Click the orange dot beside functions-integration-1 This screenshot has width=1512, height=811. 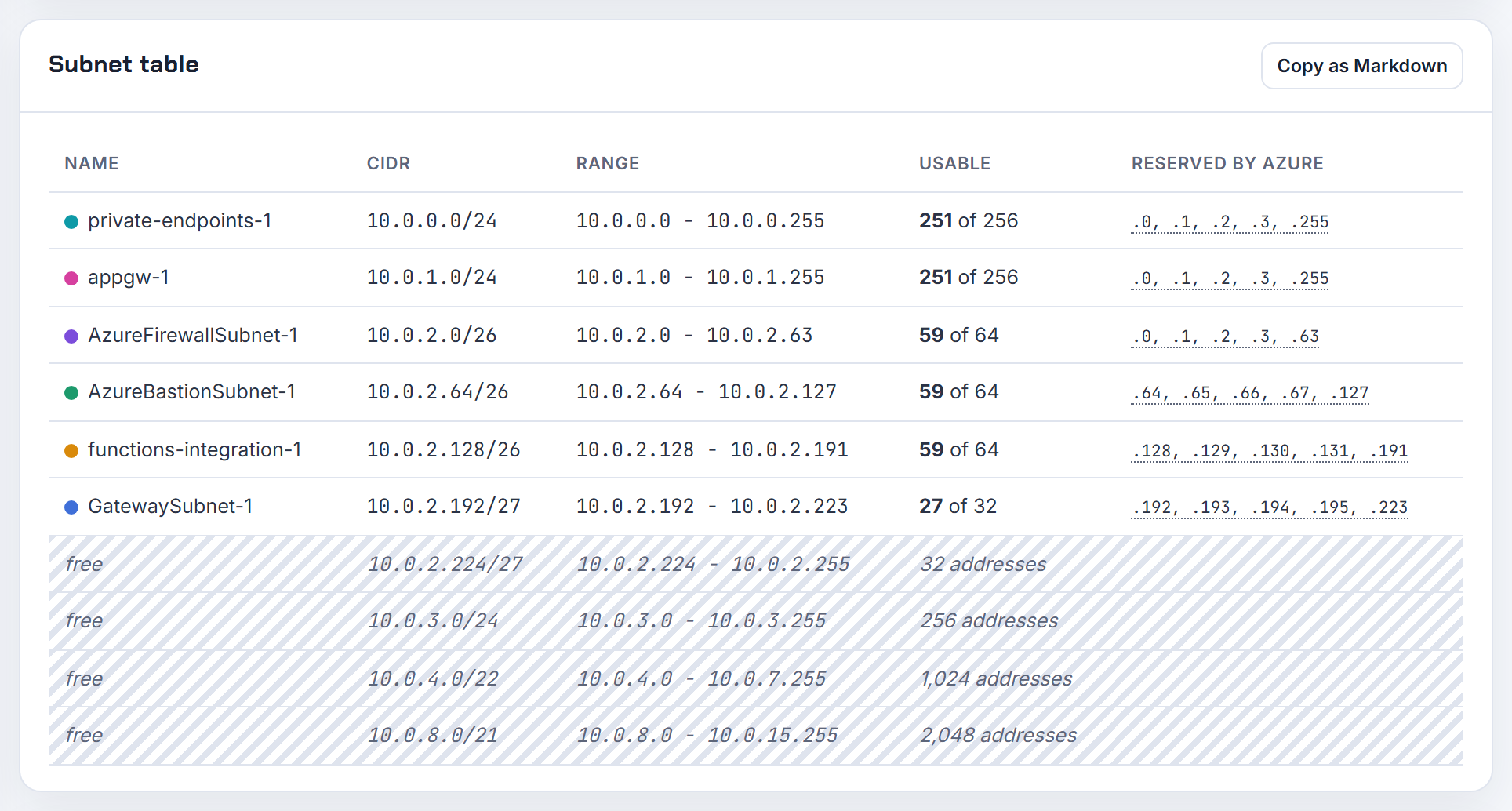click(x=71, y=451)
